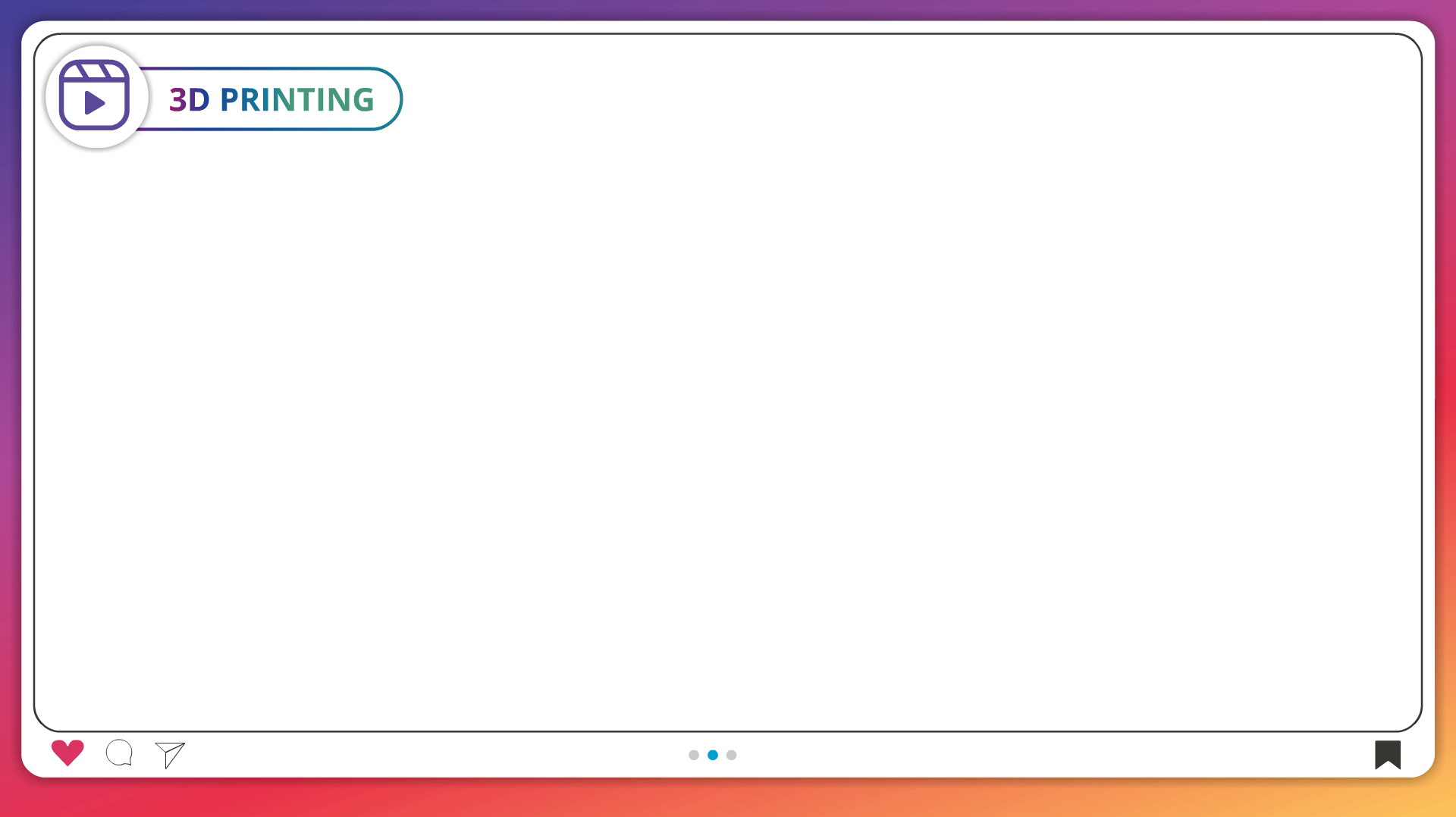
Task: Click the purple Reels video icon
Action: click(x=95, y=97)
